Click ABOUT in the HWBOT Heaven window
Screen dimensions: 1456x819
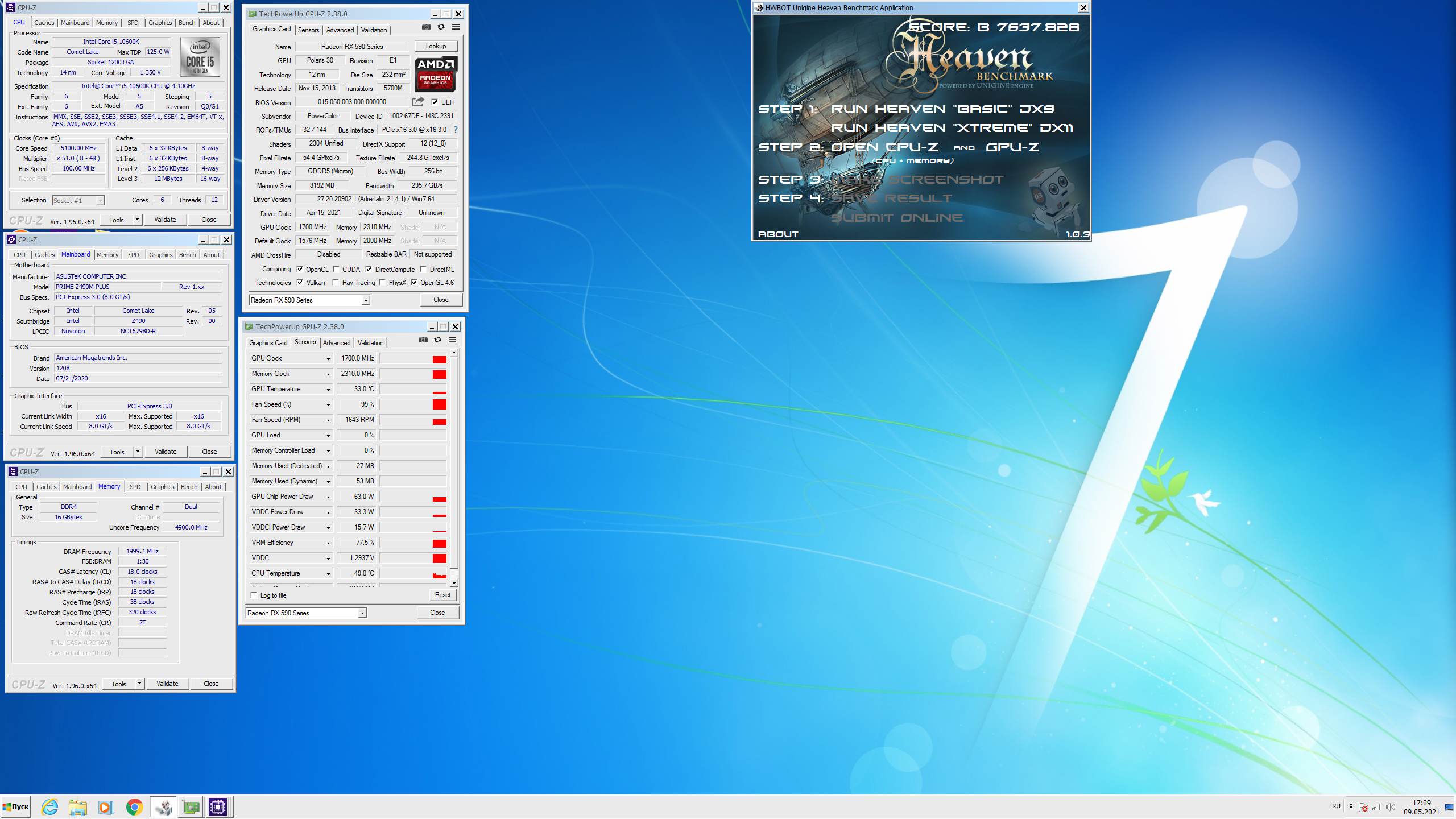coord(778,234)
